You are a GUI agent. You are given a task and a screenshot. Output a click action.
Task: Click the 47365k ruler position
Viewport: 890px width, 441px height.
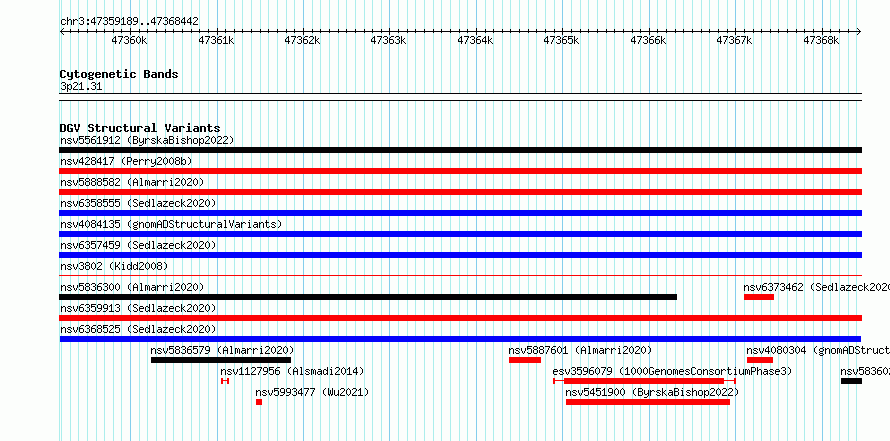(x=562, y=40)
